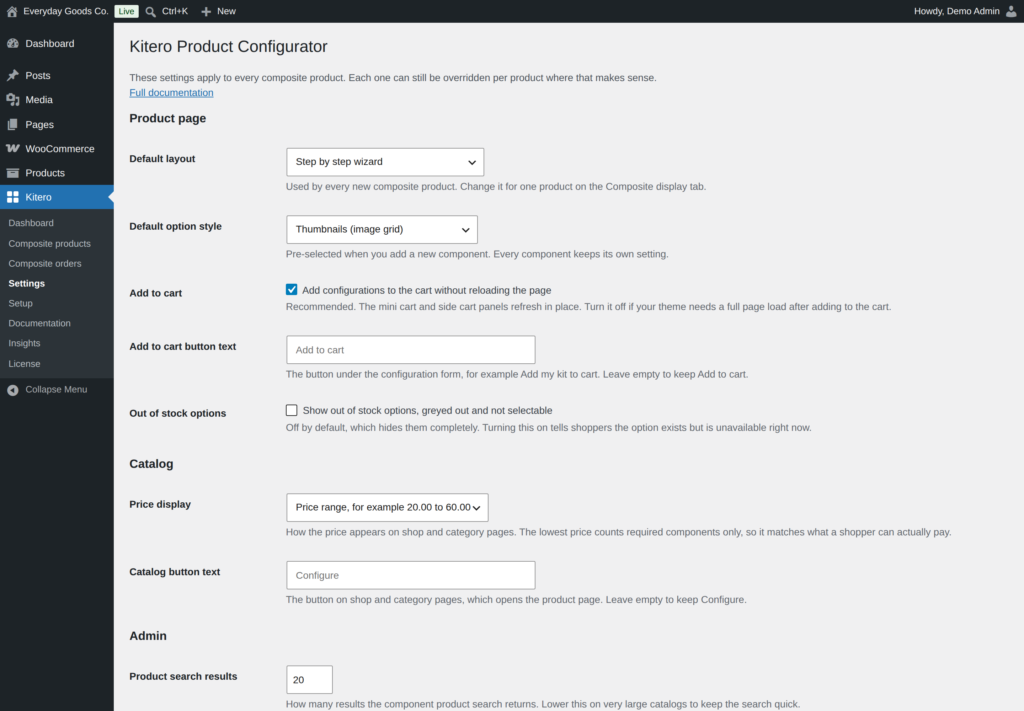1024x711 pixels.
Task: Open the Default layout dropdown
Action: [x=385, y=162]
